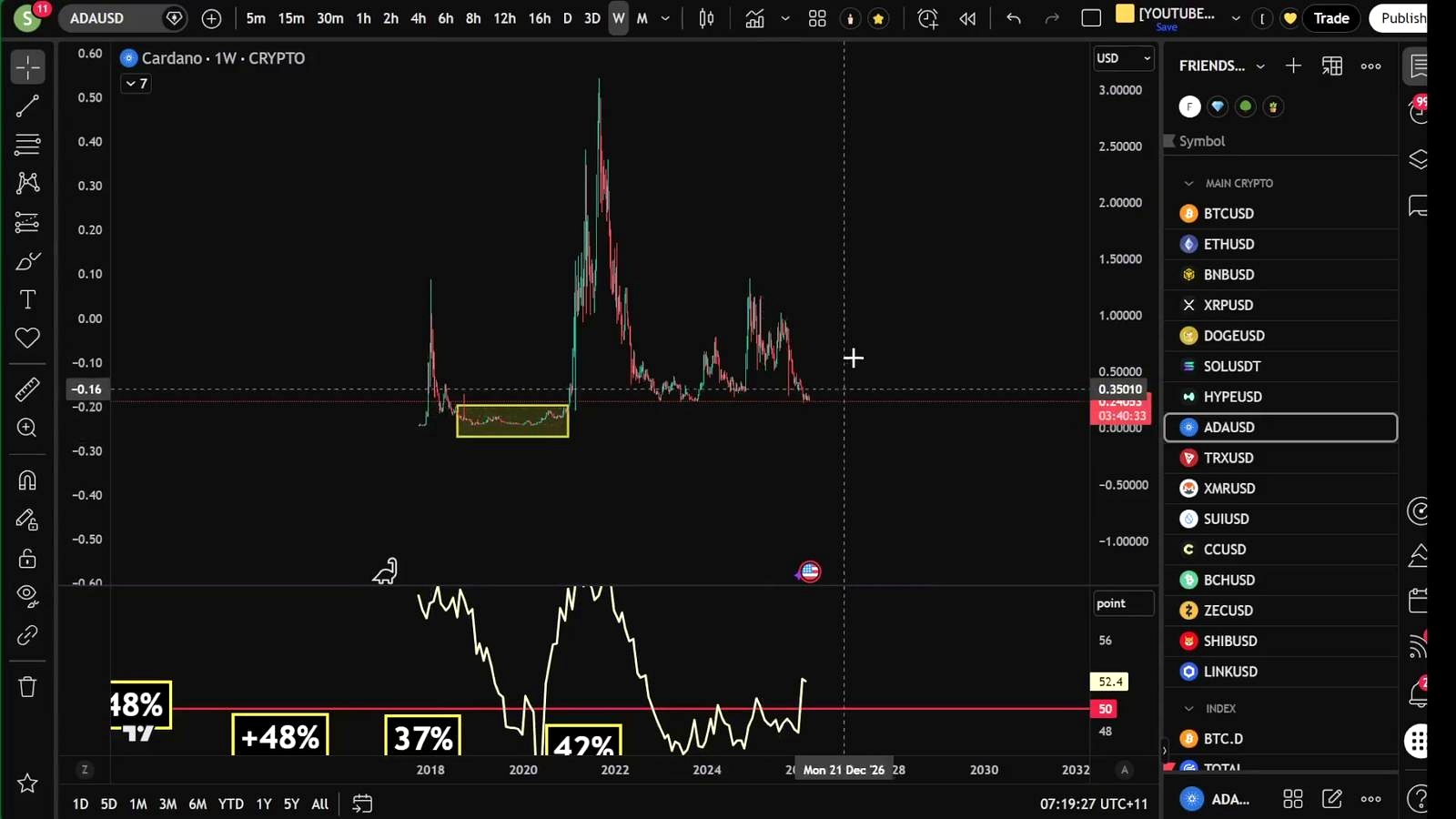
Task: Collapse the INDEX section
Action: [x=1188, y=708]
